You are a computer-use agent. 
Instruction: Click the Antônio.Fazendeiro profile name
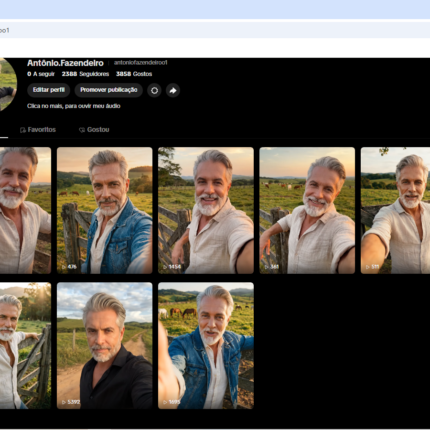(65, 63)
